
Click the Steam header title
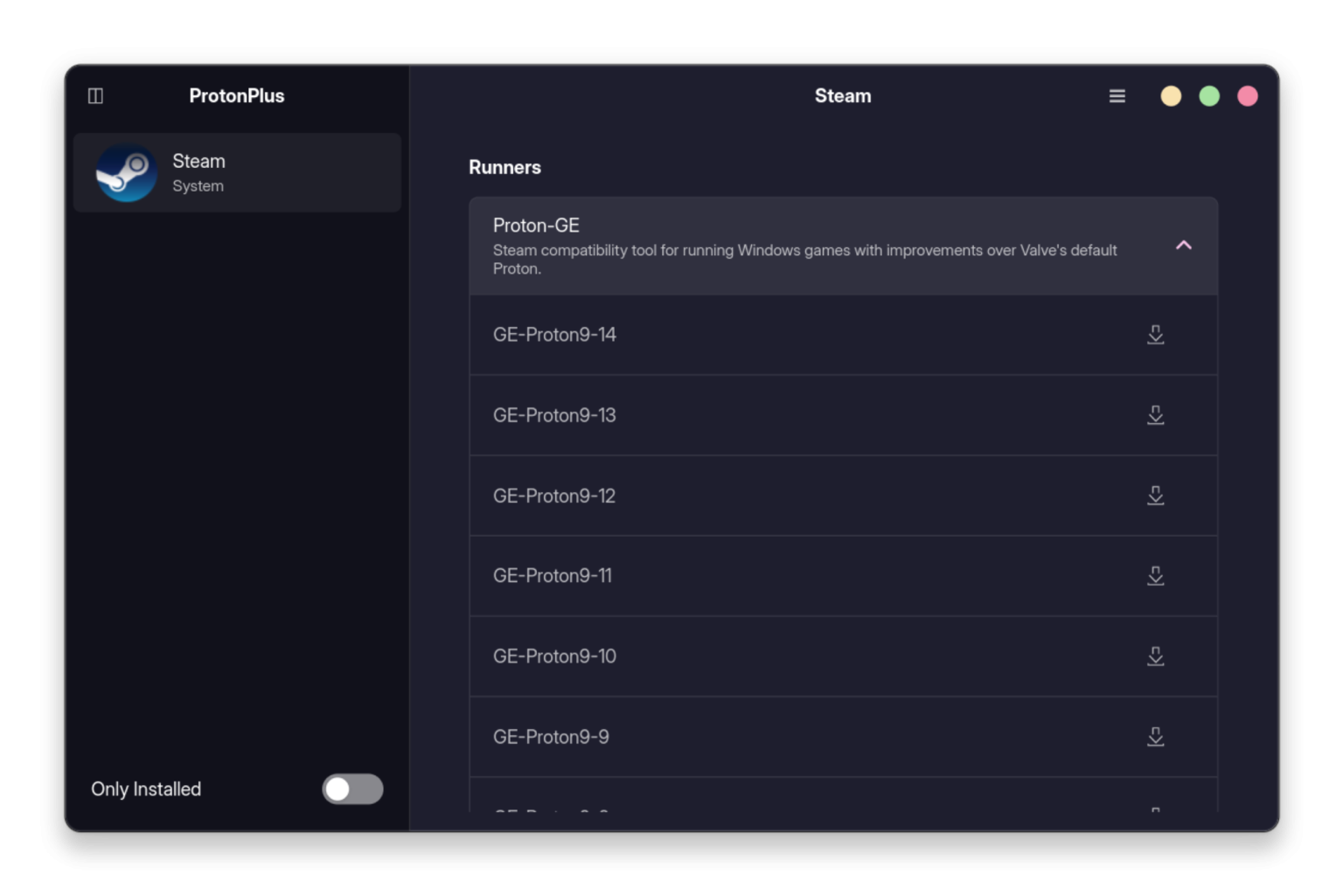[x=842, y=95]
